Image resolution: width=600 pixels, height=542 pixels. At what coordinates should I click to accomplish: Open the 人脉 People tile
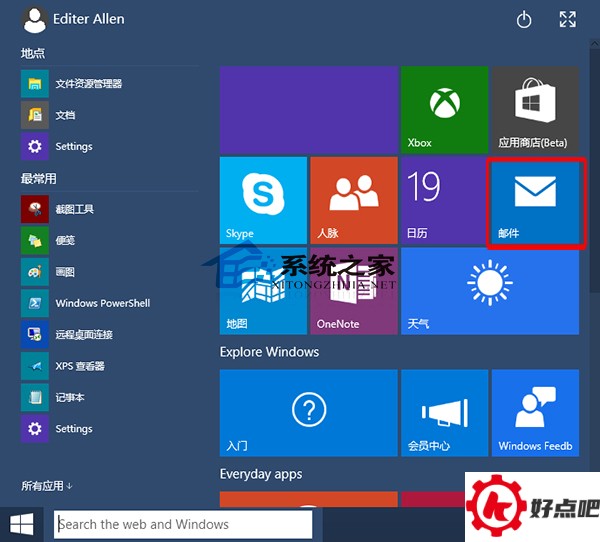pyautogui.click(x=354, y=200)
